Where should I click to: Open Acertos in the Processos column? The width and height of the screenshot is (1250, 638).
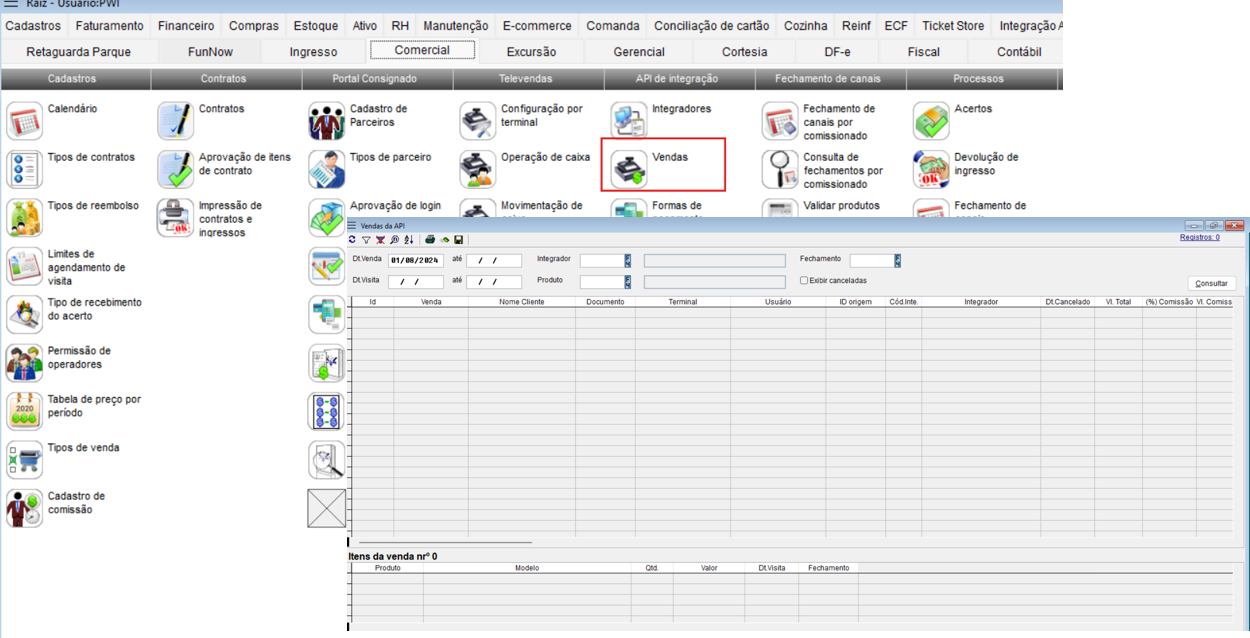pyautogui.click(x=931, y=121)
